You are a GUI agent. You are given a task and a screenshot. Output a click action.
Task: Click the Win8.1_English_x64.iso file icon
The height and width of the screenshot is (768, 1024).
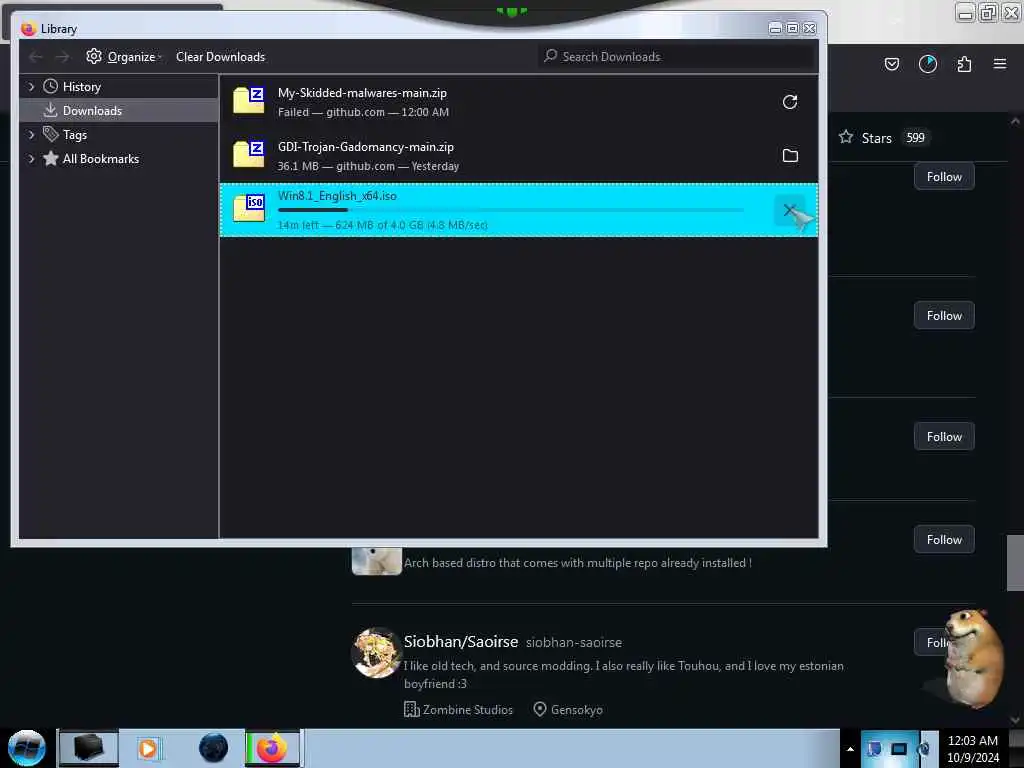(x=249, y=208)
